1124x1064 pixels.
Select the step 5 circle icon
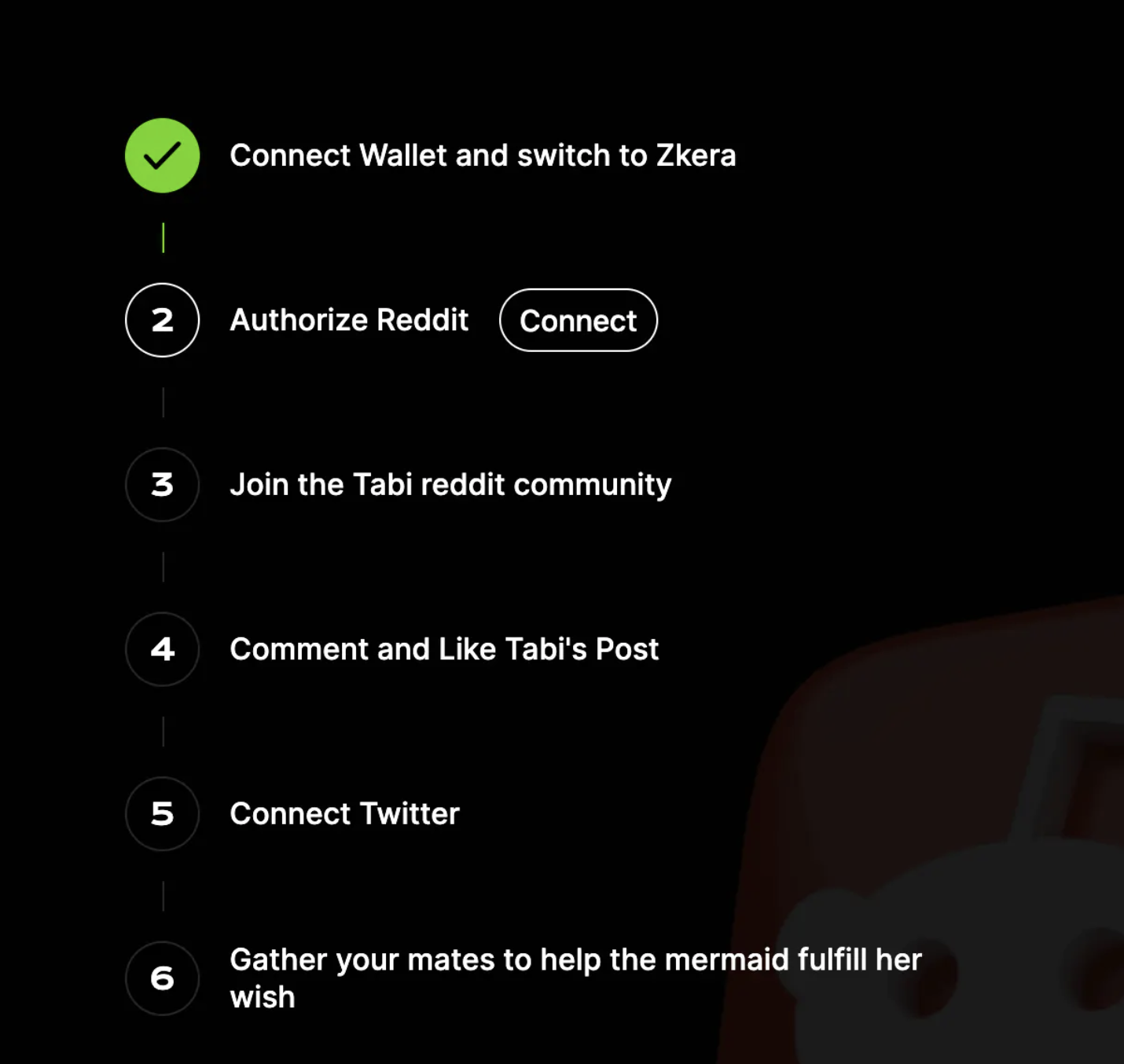point(162,813)
